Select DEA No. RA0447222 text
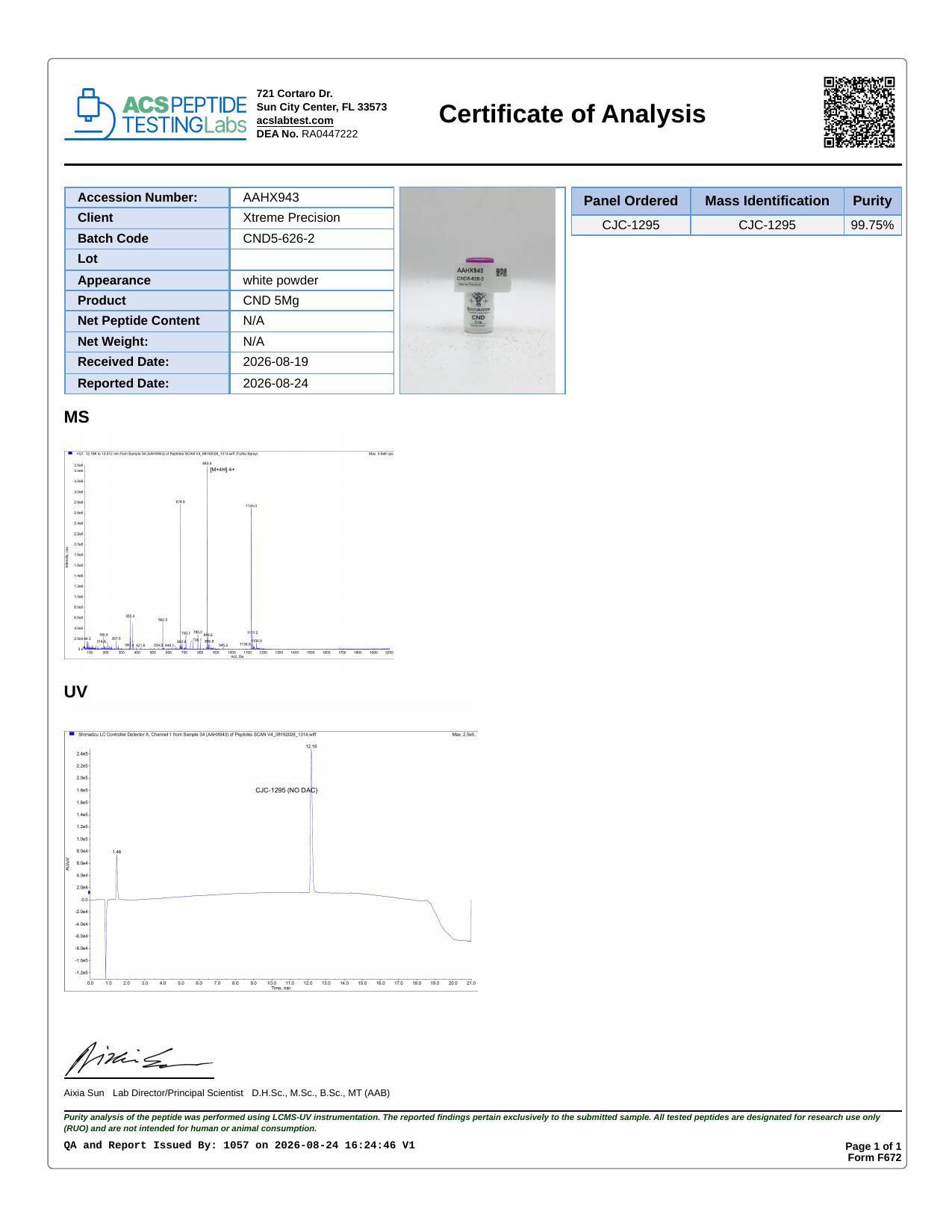 [307, 134]
